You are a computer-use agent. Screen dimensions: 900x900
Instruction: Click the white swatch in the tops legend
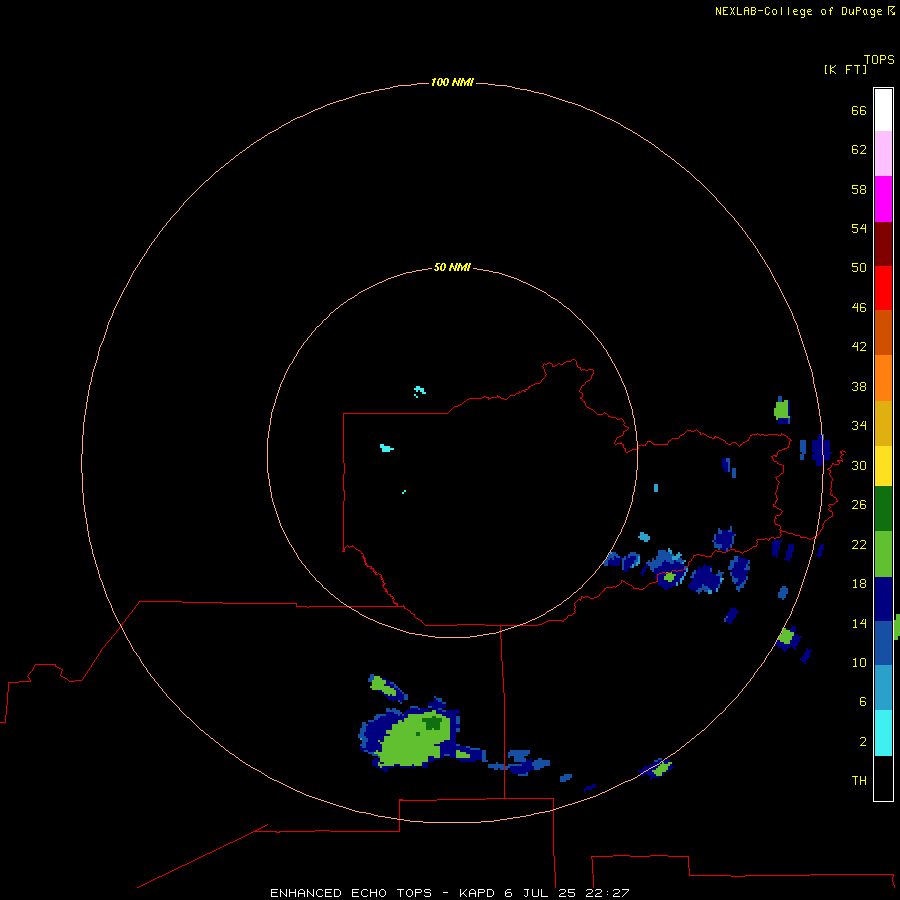(x=883, y=110)
